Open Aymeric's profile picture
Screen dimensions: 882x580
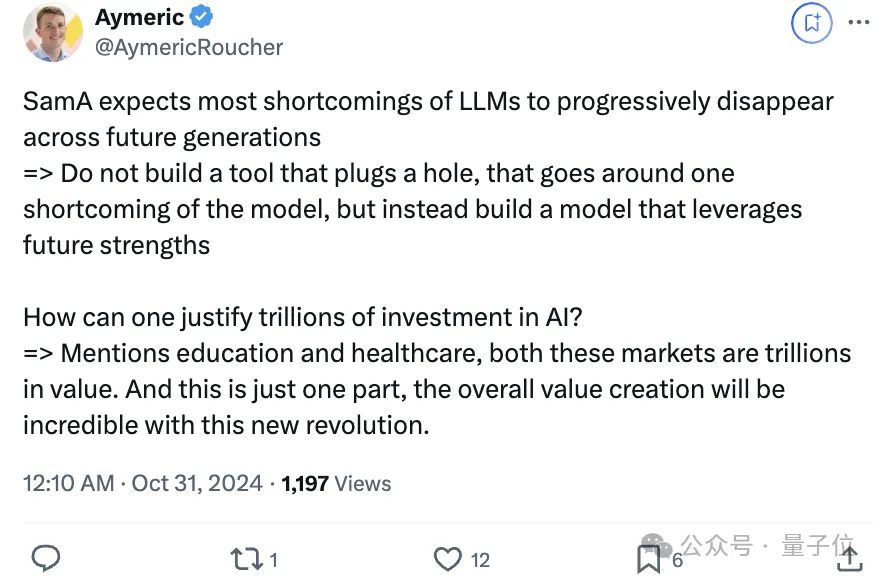coord(52,32)
